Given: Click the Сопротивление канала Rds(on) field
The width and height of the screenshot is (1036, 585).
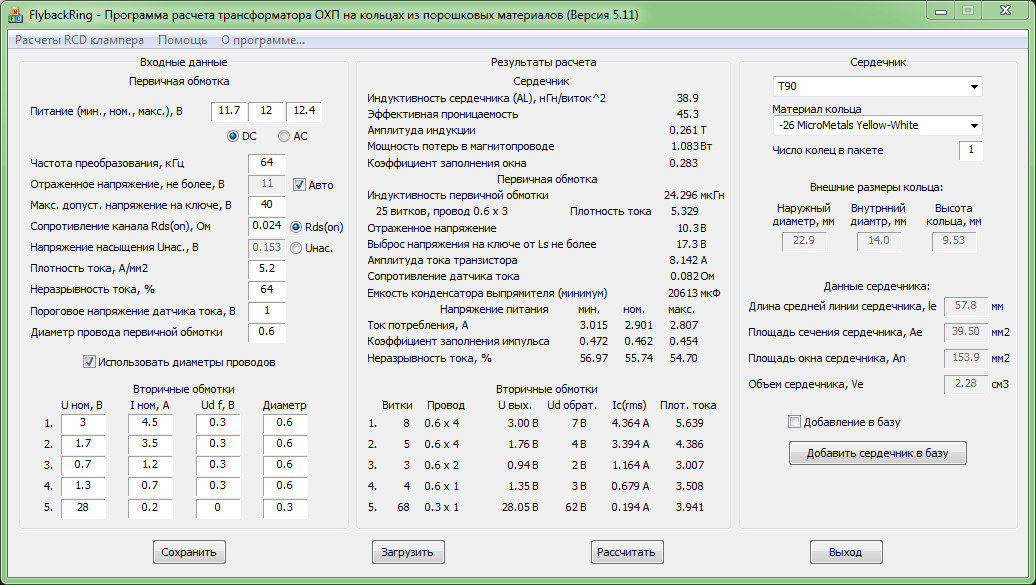Looking at the screenshot, I should point(267,226).
